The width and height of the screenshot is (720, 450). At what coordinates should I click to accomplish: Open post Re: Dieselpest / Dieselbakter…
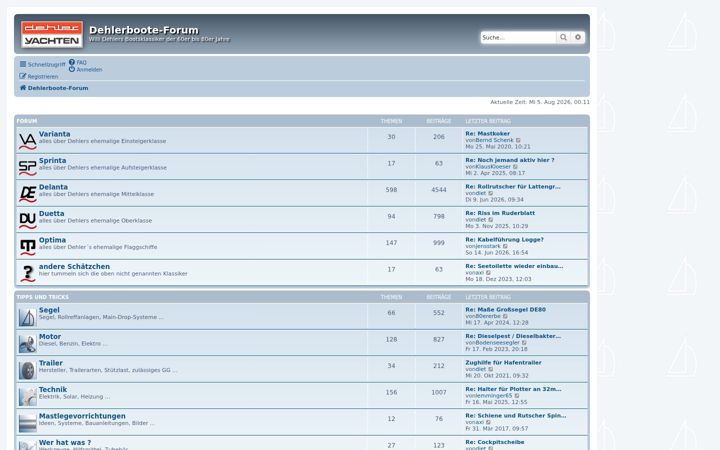[513, 336]
